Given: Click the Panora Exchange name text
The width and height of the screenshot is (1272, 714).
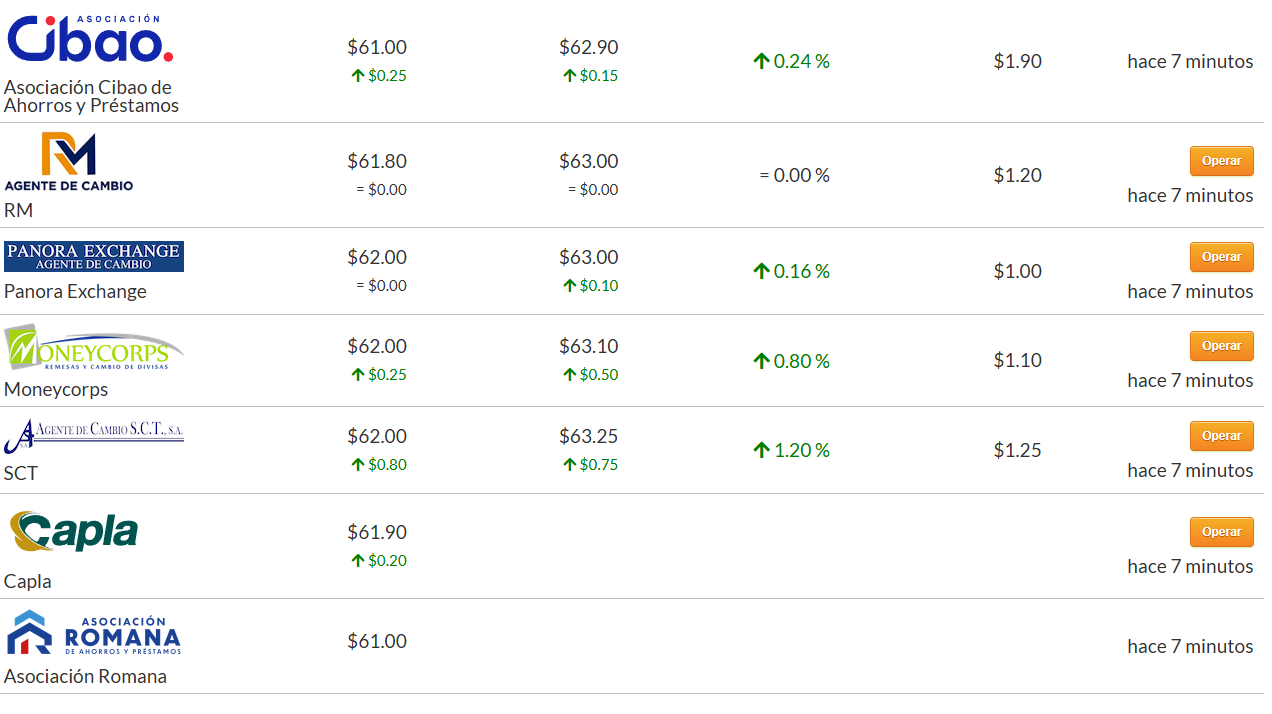Looking at the screenshot, I should click(x=75, y=291).
